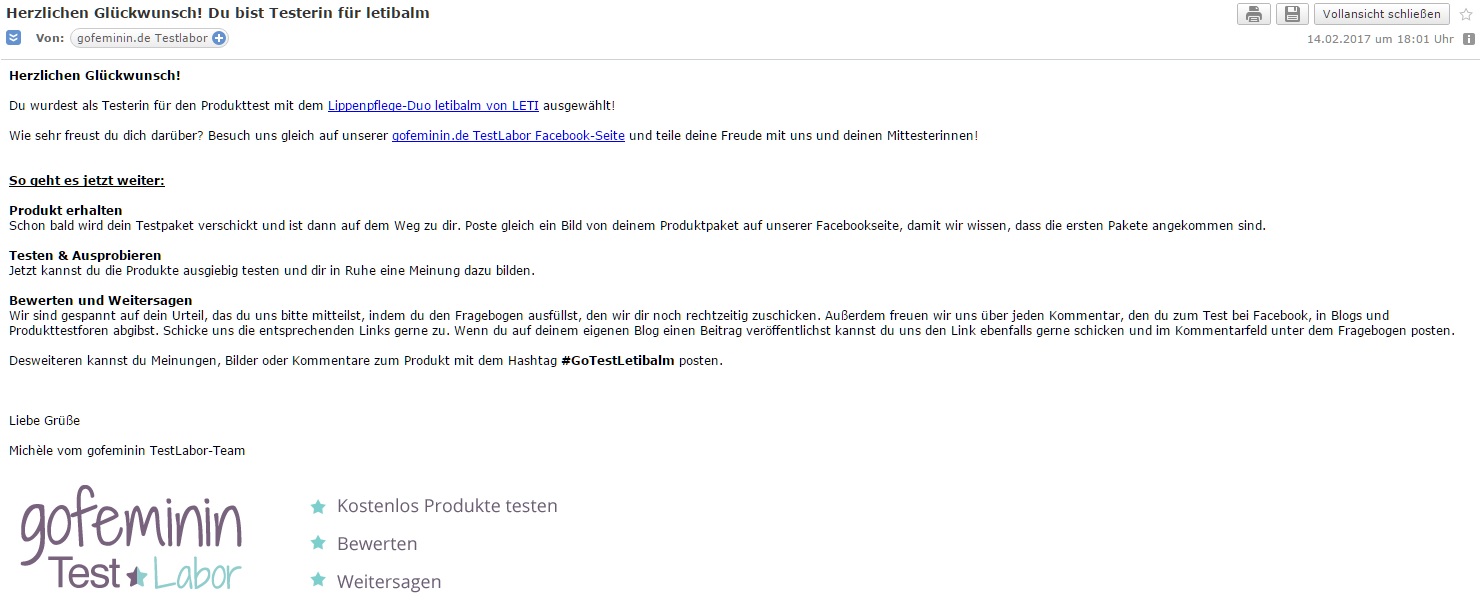Image resolution: width=1484 pixels, height=609 pixels.
Task: Click the Kostenlos Produkte testen text
Action: pyautogui.click(x=447, y=506)
